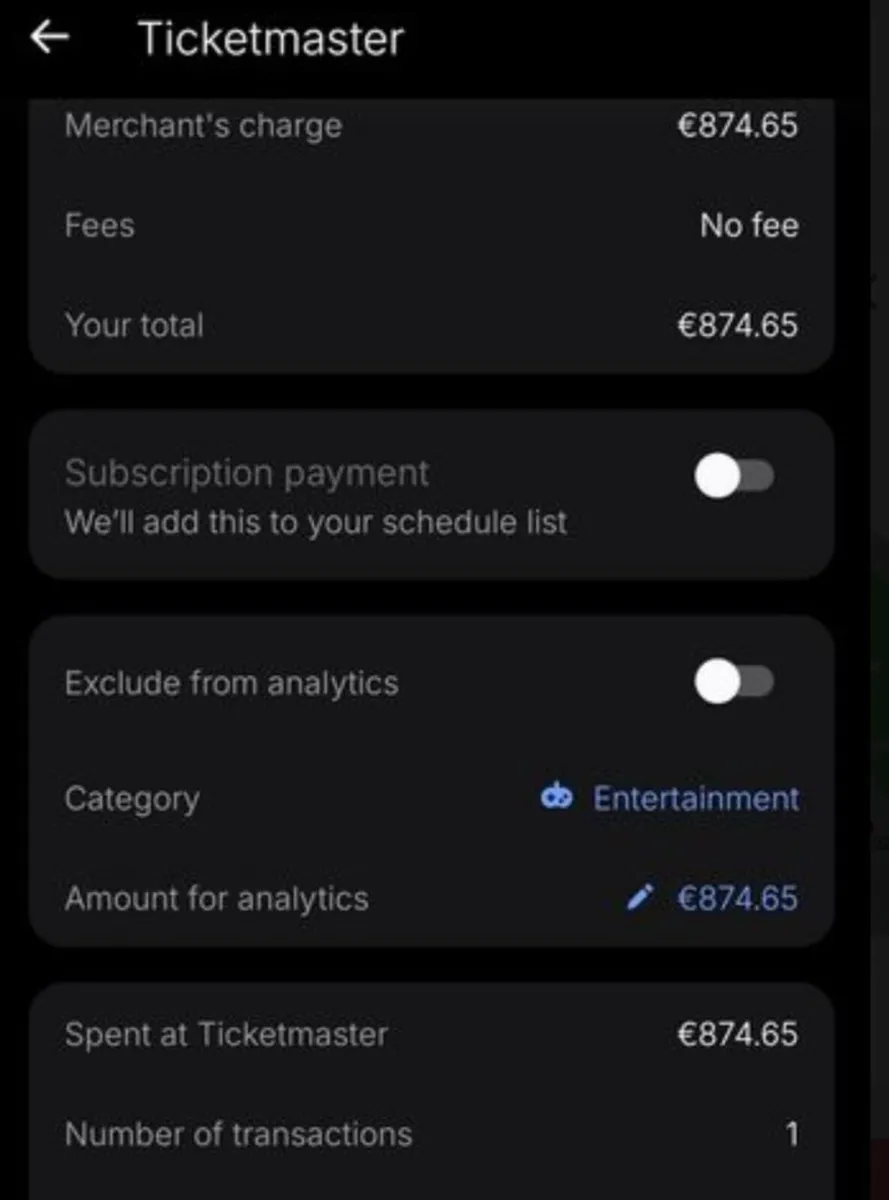Click the Spent at Ticketmaster row label
889x1200 pixels.
[226, 1034]
